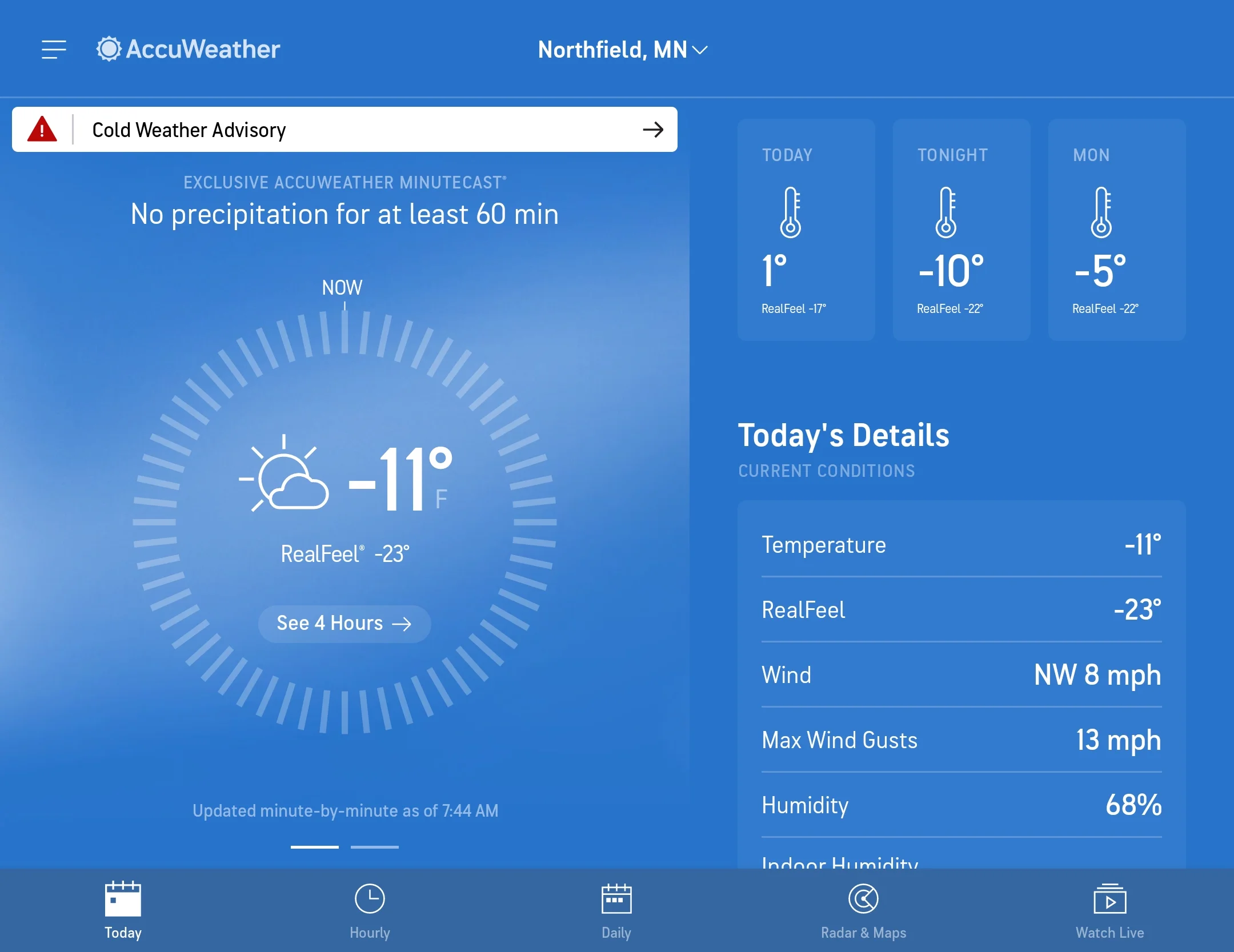This screenshot has width=1234, height=952.
Task: Click the thermometer icon in MON card
Action: 1102,212
